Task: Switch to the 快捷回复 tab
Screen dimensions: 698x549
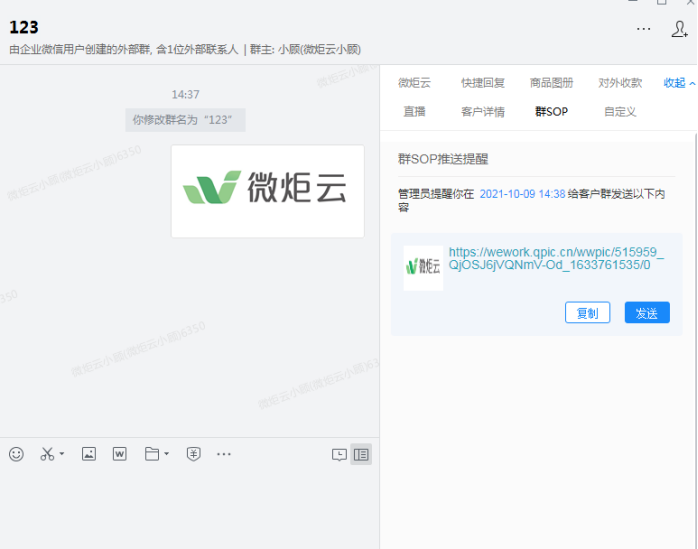Action: tap(483, 83)
